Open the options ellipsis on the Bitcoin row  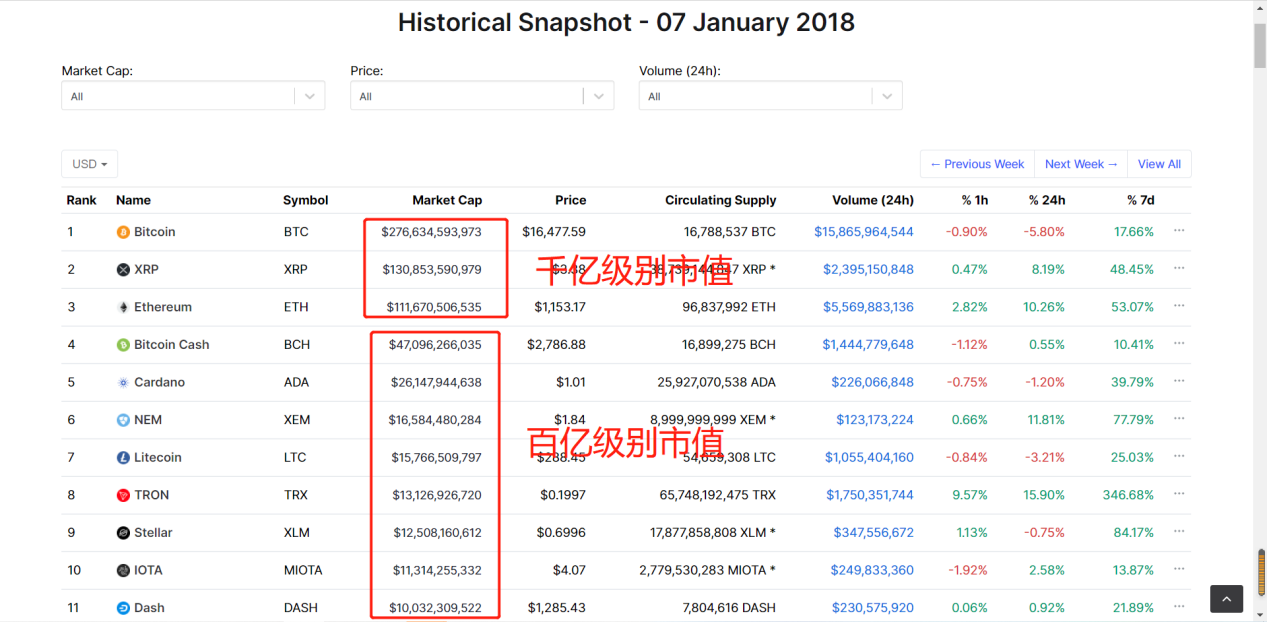click(x=1179, y=231)
